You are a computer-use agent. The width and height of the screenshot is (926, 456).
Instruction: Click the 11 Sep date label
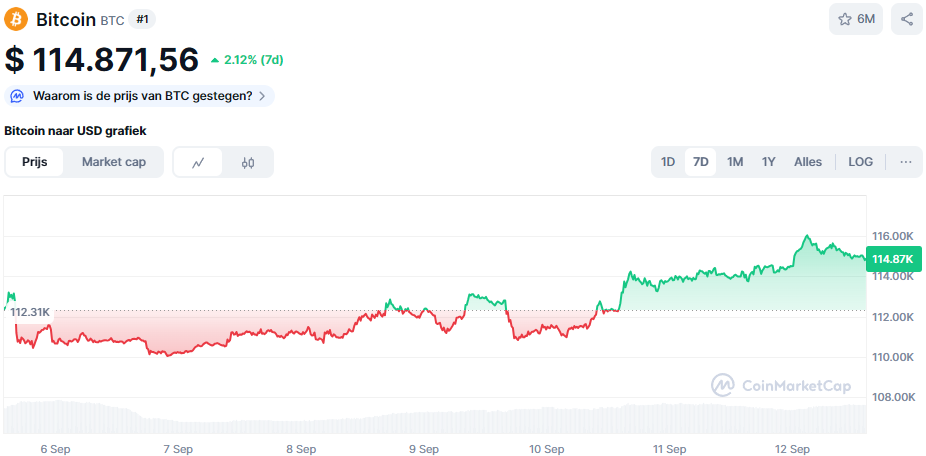coord(670,449)
